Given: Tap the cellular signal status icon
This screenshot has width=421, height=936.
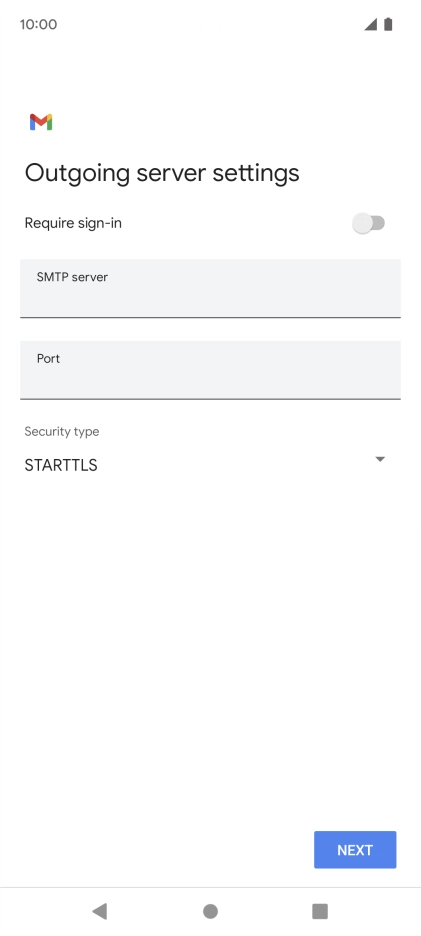Looking at the screenshot, I should pos(371,24).
